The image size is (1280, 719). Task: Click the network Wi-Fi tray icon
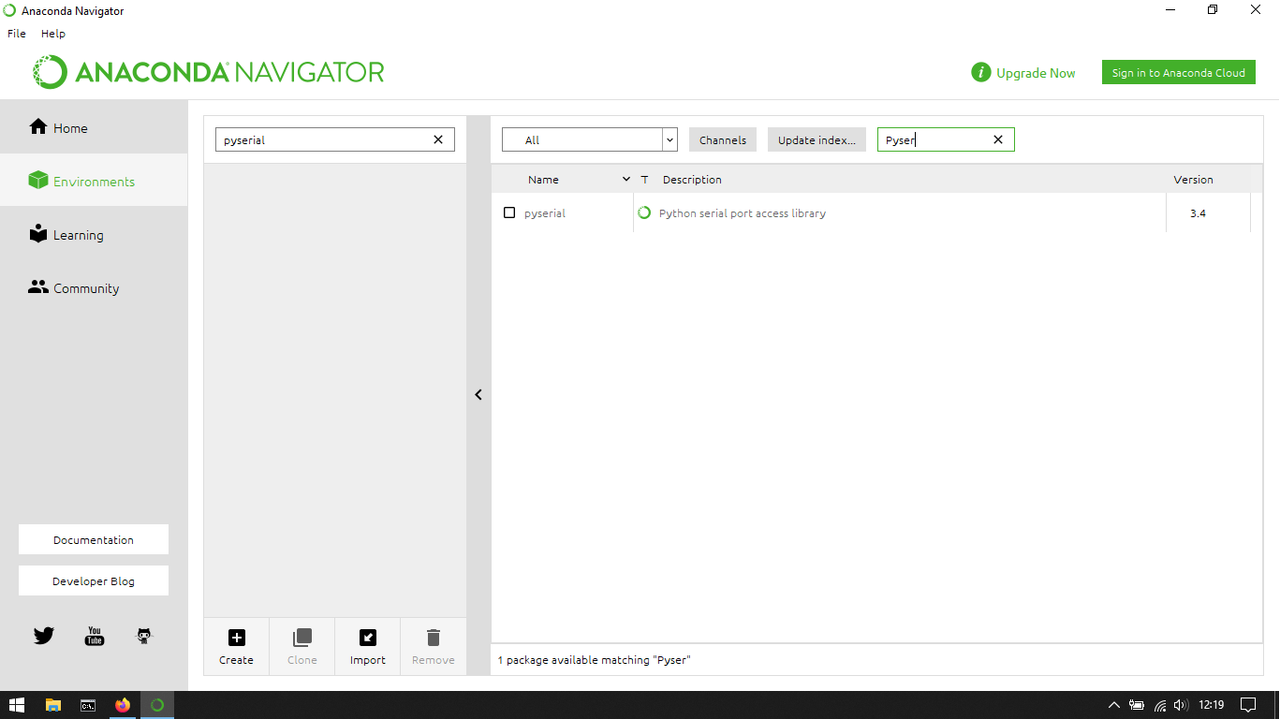click(1160, 705)
